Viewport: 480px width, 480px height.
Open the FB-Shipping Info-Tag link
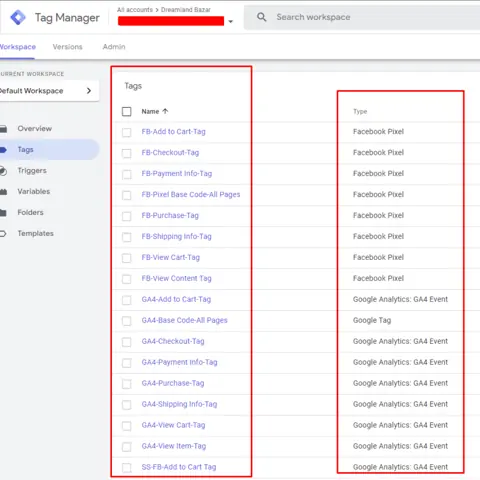177,237
